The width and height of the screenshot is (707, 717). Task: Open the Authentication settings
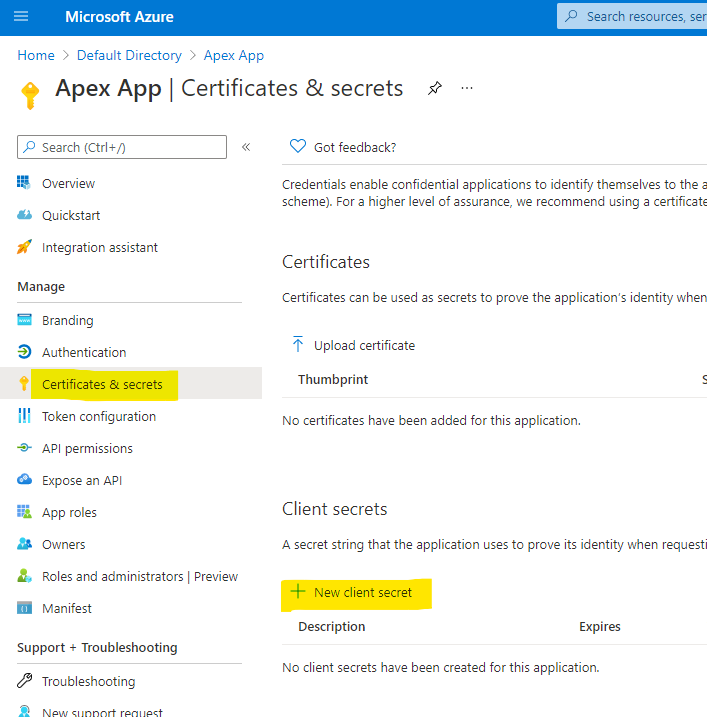coord(84,353)
